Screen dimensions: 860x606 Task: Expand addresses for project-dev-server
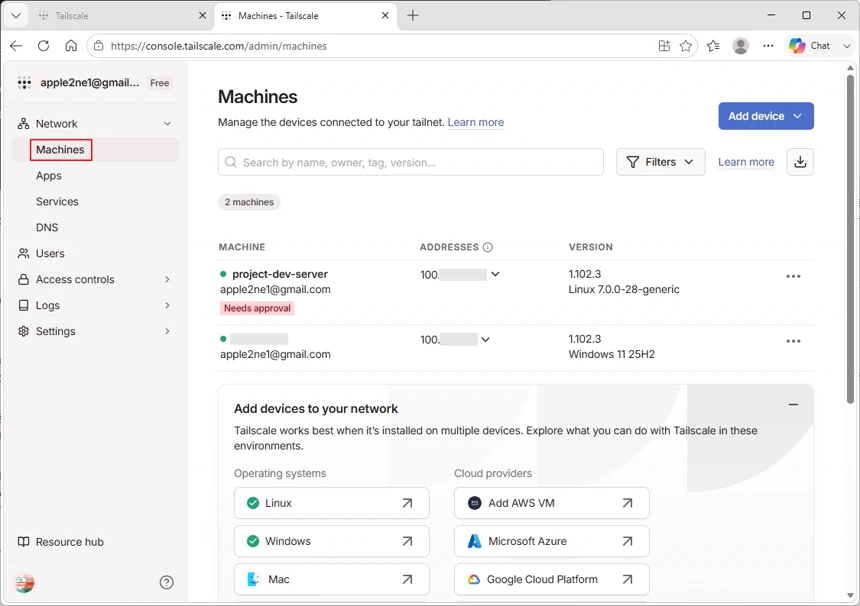[x=495, y=274]
